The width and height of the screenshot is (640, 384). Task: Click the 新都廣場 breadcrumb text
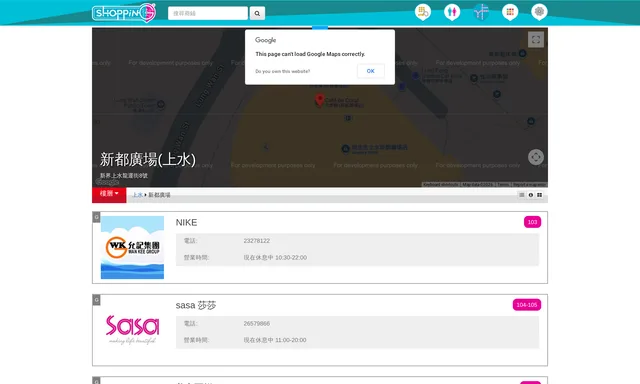[x=159, y=195]
